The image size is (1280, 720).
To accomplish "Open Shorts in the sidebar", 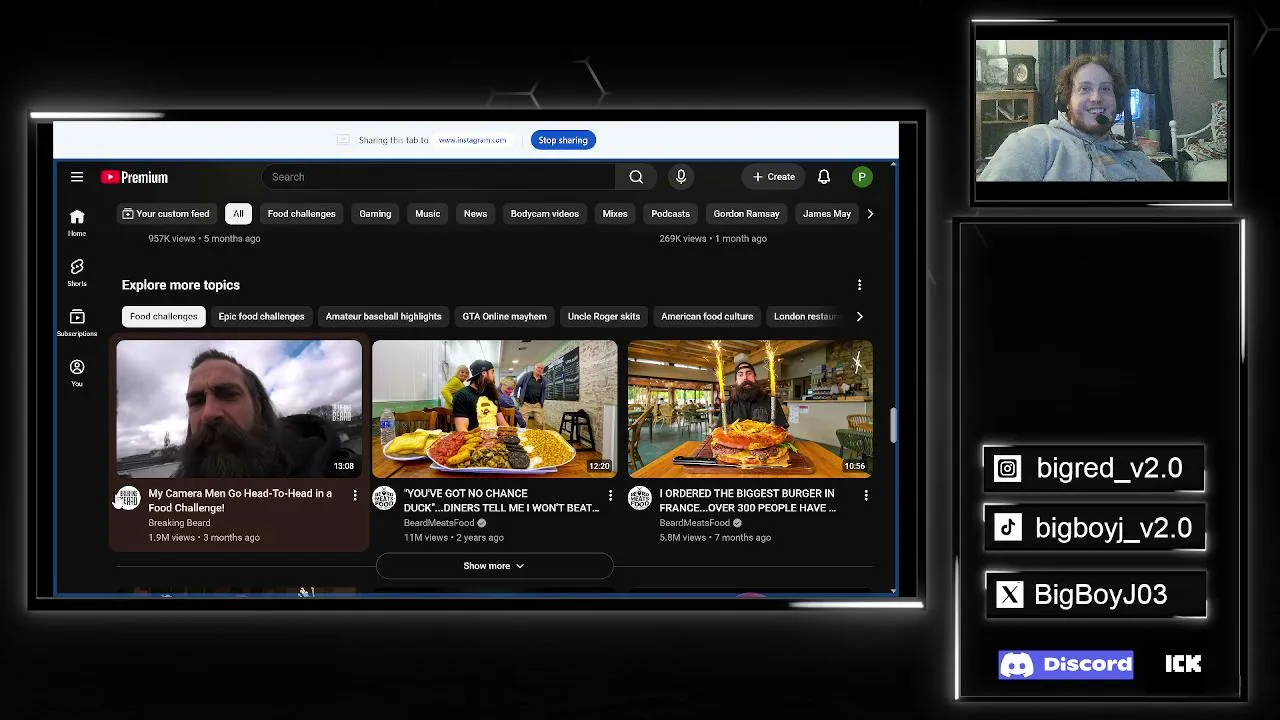I will pyautogui.click(x=77, y=273).
